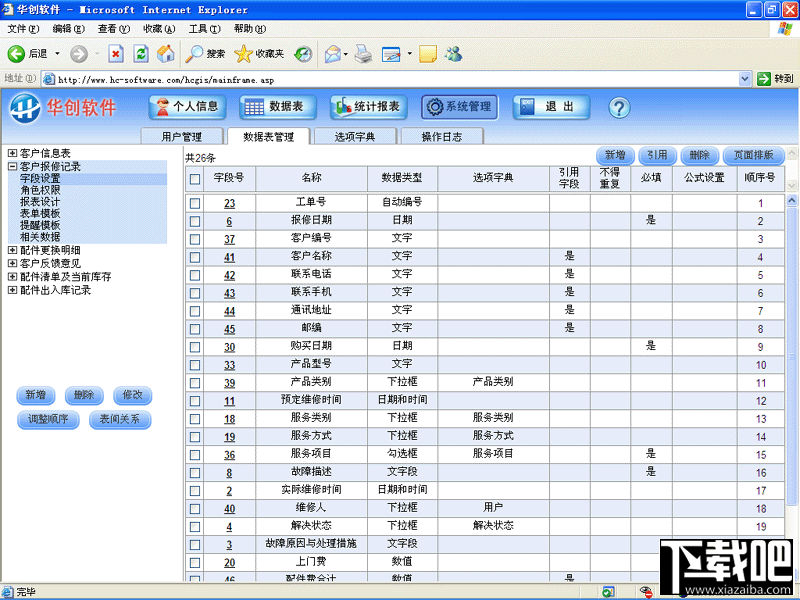
Task: Click the Print printer icon
Action: [363, 54]
